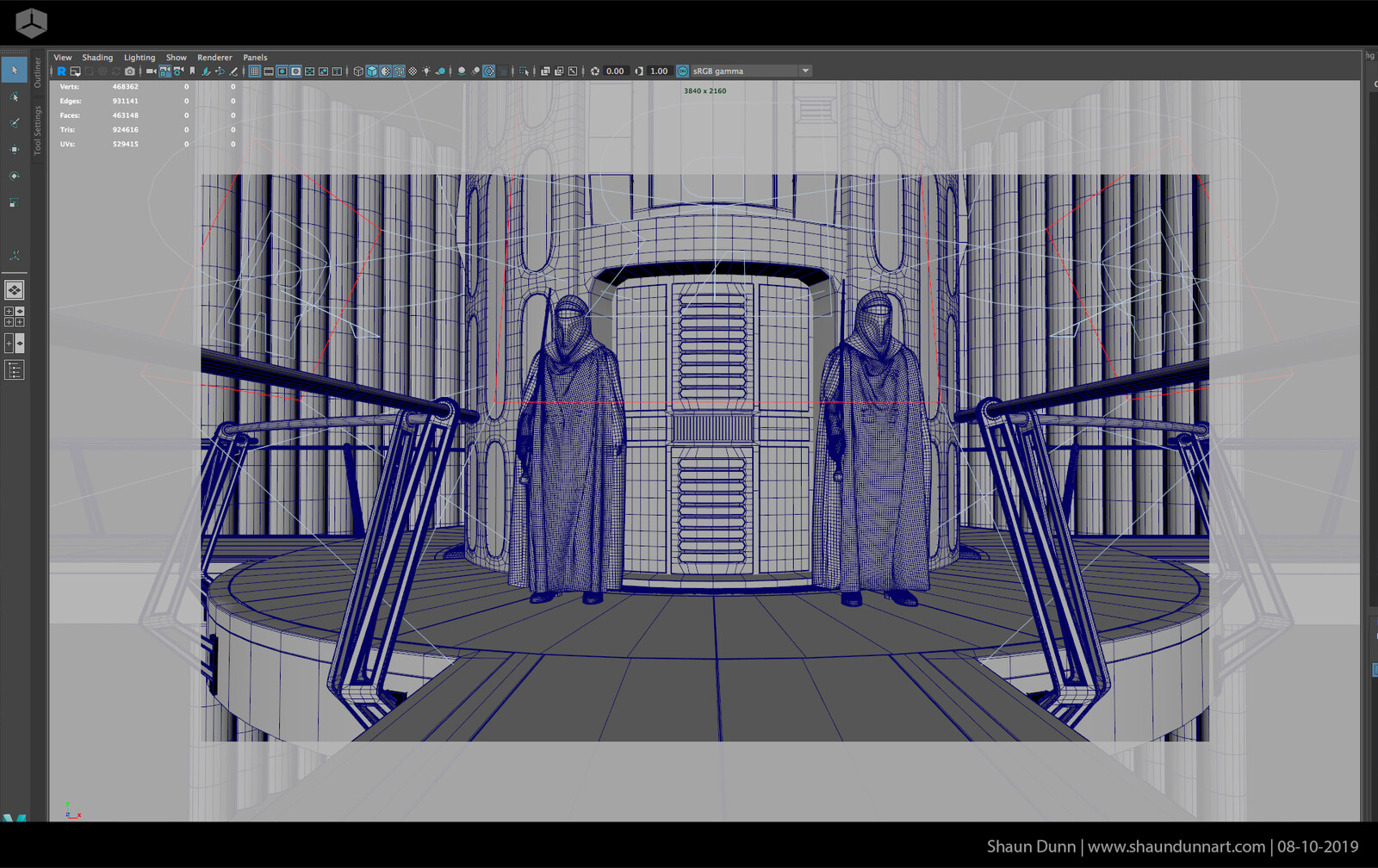Click the image plane icon

click(206, 71)
